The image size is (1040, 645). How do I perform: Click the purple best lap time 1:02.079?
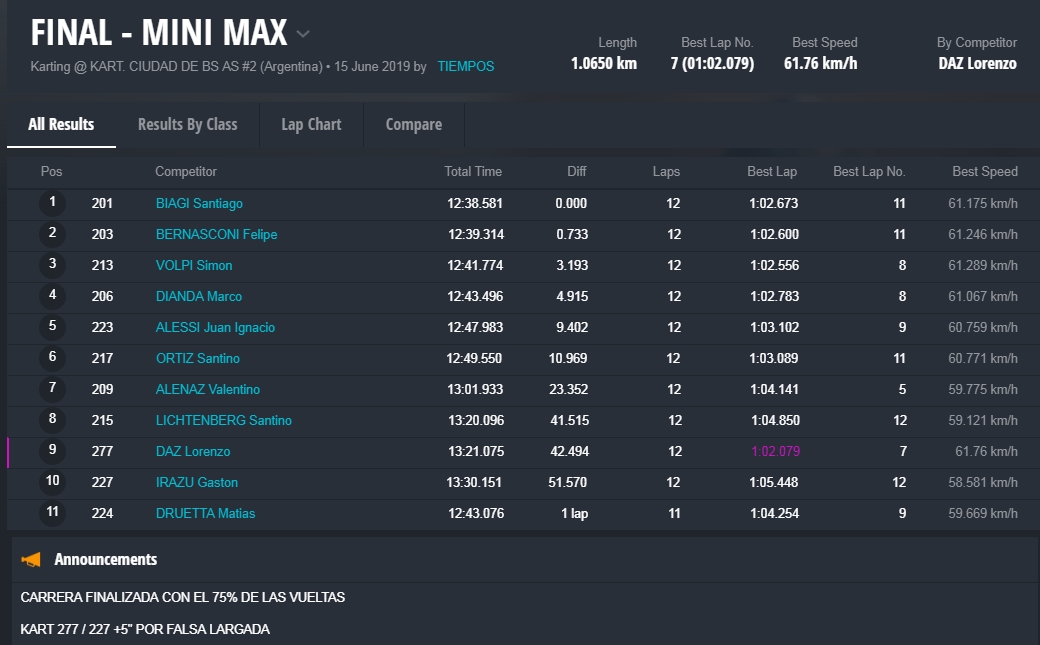pyautogui.click(x=775, y=451)
